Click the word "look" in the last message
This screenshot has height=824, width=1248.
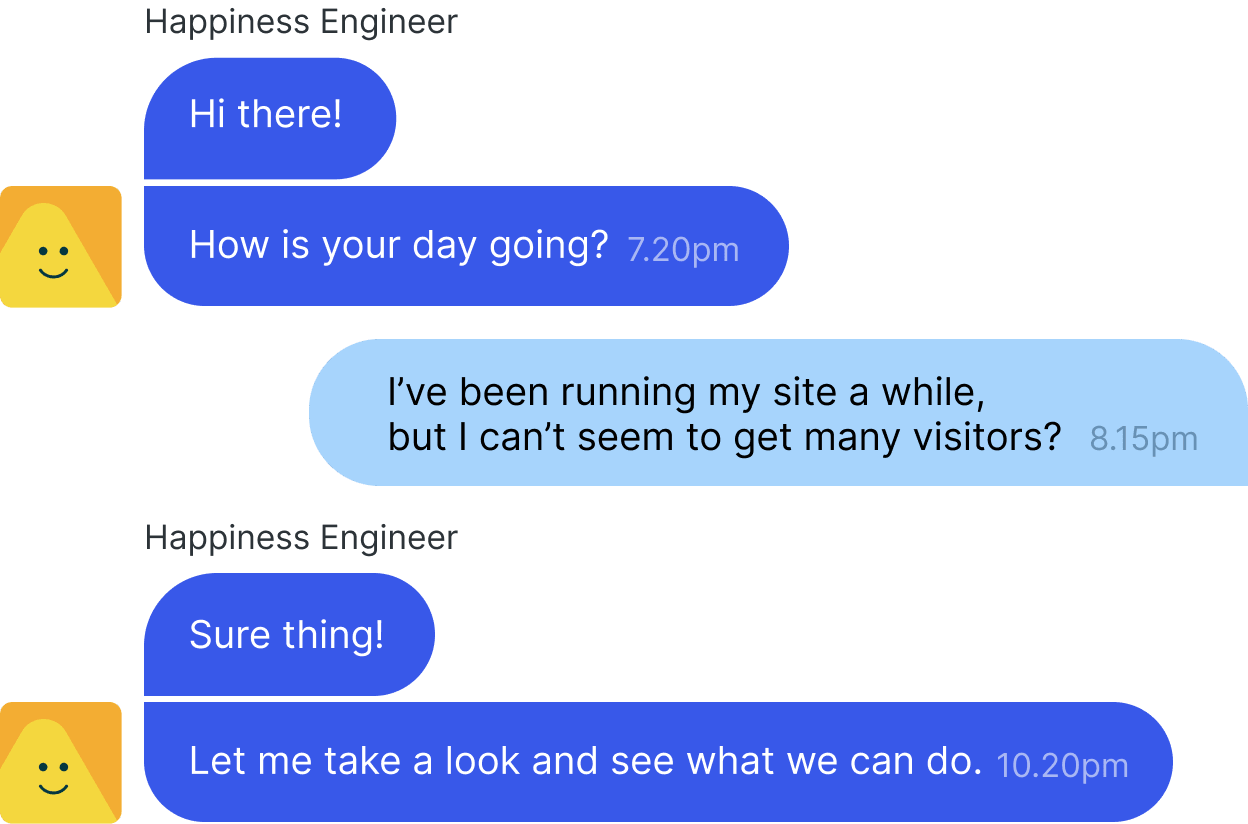click(x=483, y=761)
